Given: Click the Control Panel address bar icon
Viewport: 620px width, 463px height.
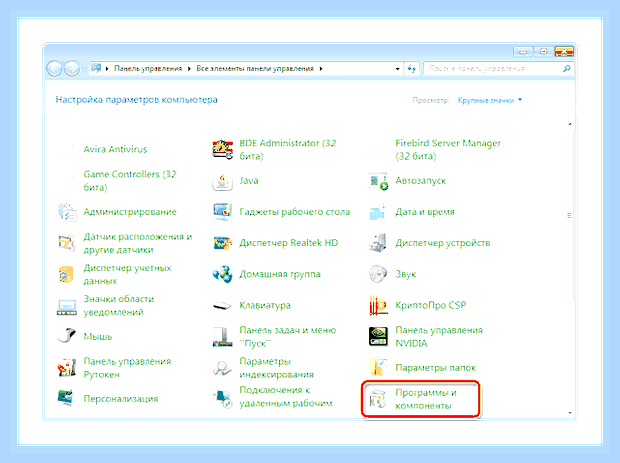Looking at the screenshot, I should (96, 68).
